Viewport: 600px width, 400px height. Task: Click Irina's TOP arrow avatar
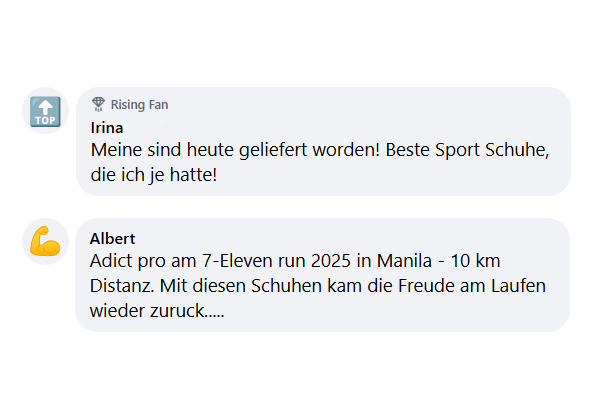[45, 111]
